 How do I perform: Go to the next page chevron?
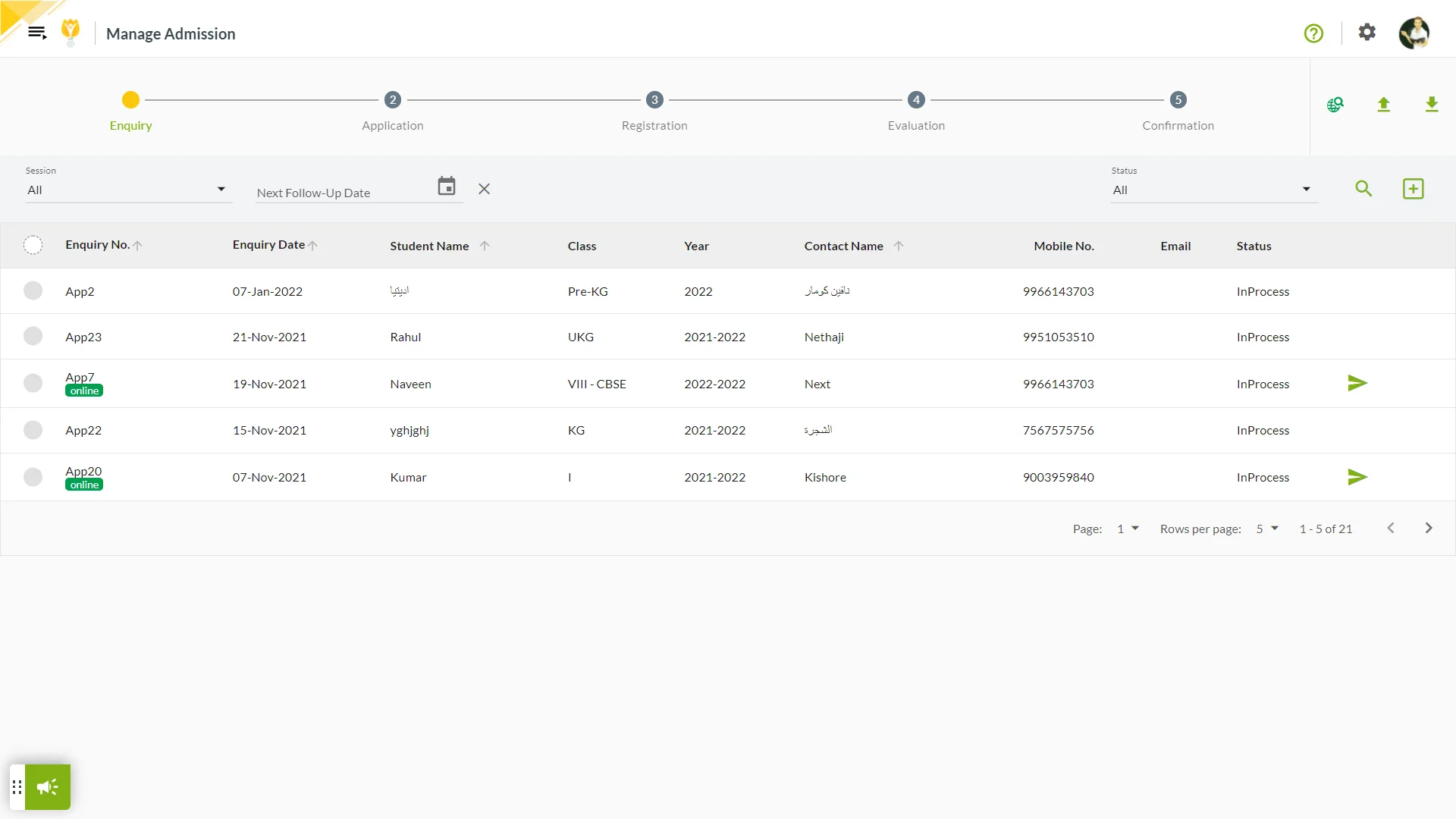(1429, 529)
